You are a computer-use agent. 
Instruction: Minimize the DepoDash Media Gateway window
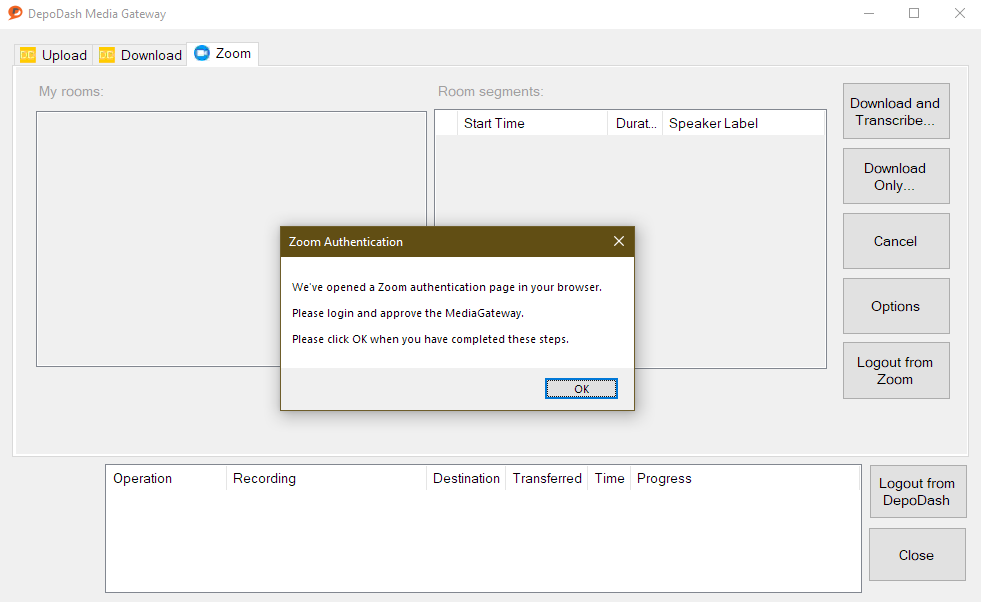868,13
